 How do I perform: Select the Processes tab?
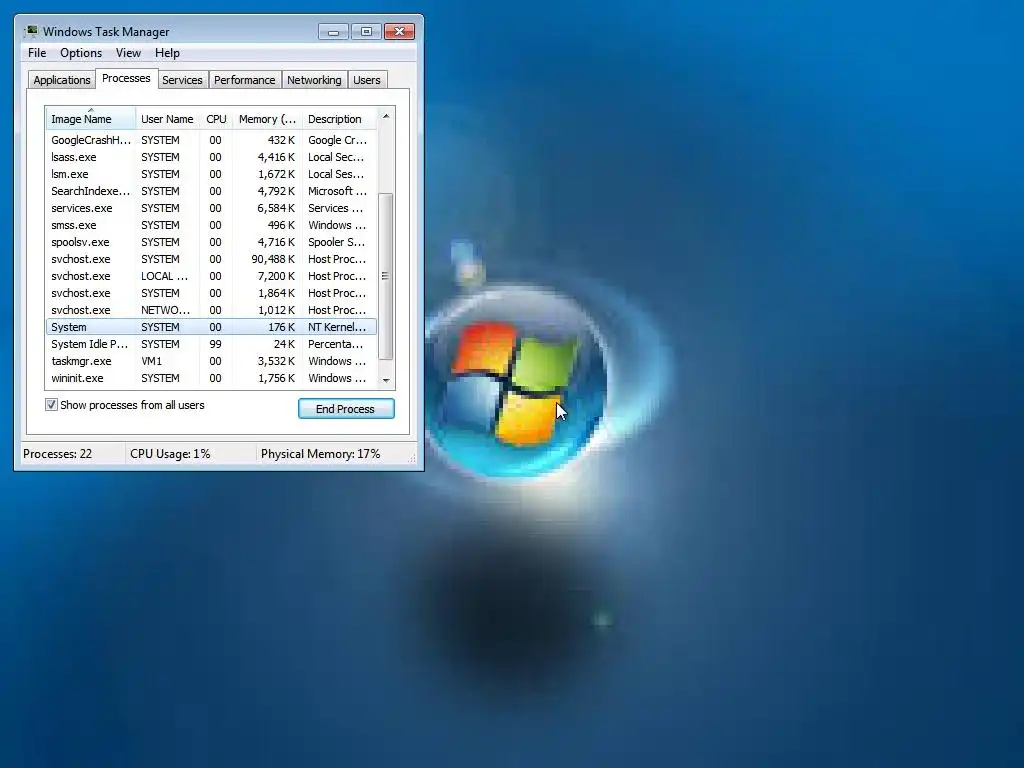click(x=126, y=78)
